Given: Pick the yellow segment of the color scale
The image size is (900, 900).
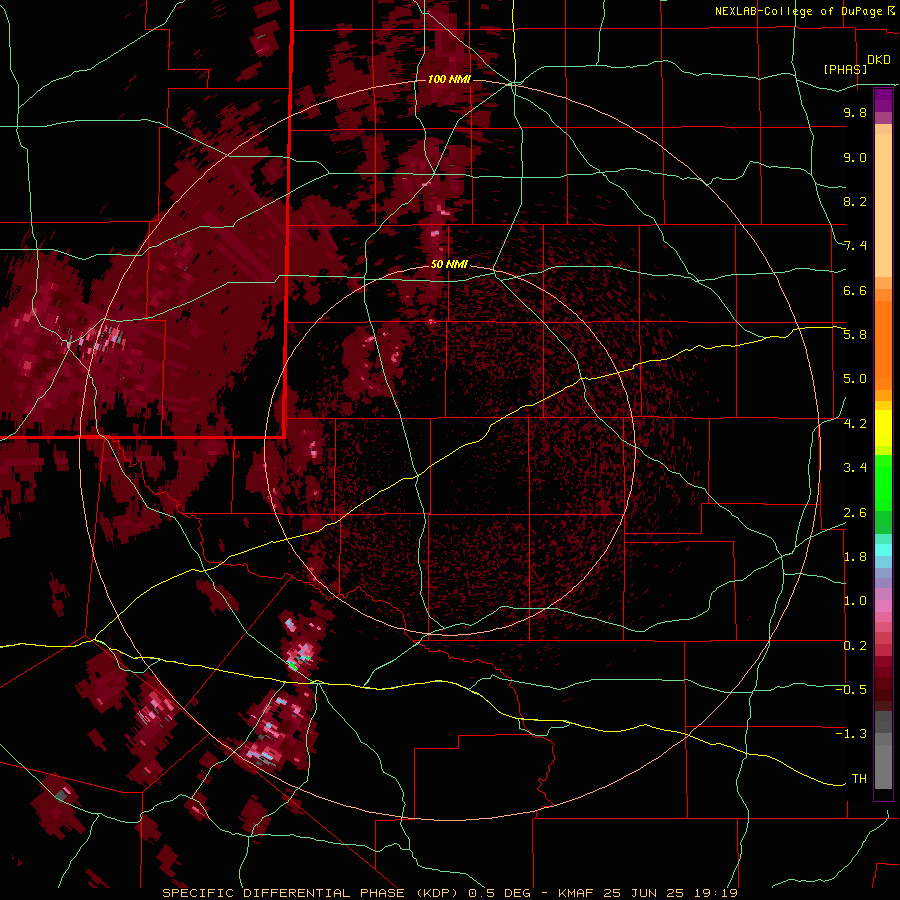Looking at the screenshot, I should pos(883,428).
